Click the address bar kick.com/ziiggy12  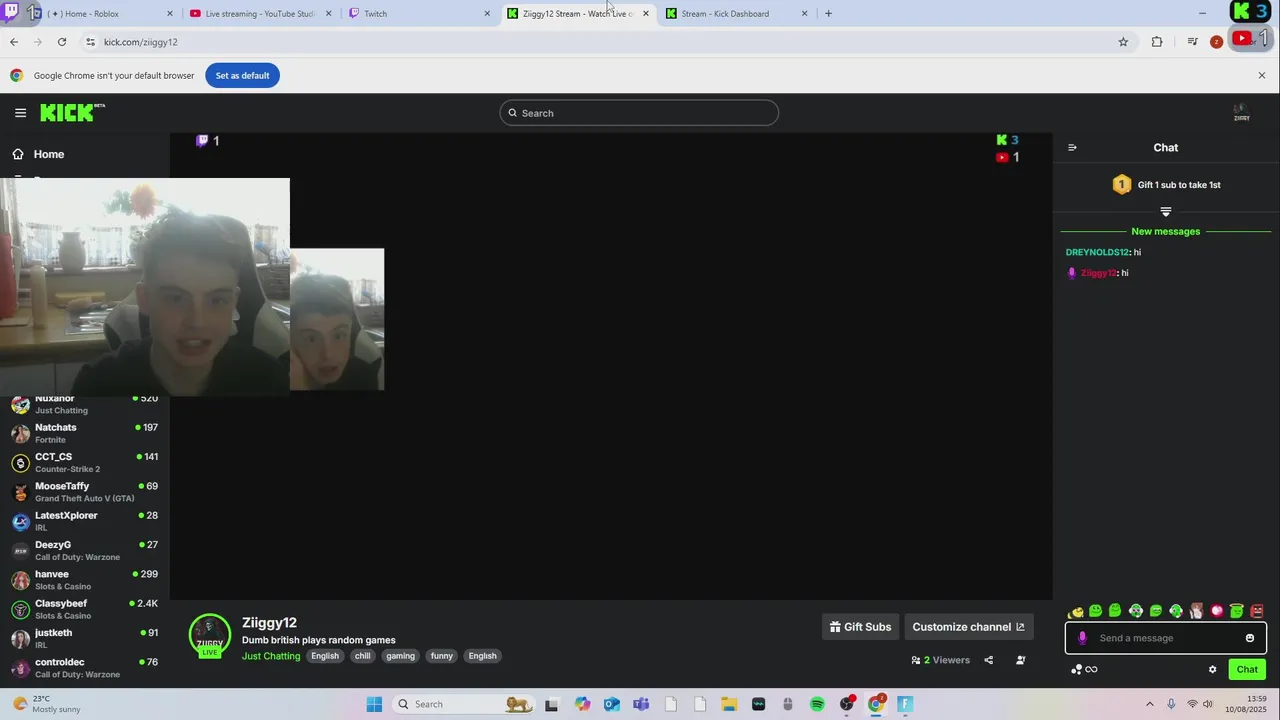[x=600, y=42]
